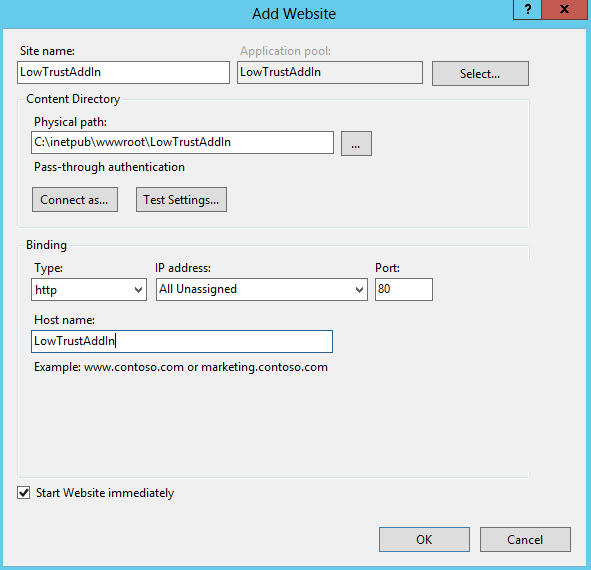This screenshot has width=591, height=570.
Task: Click the Application pool text box
Action: click(330, 72)
